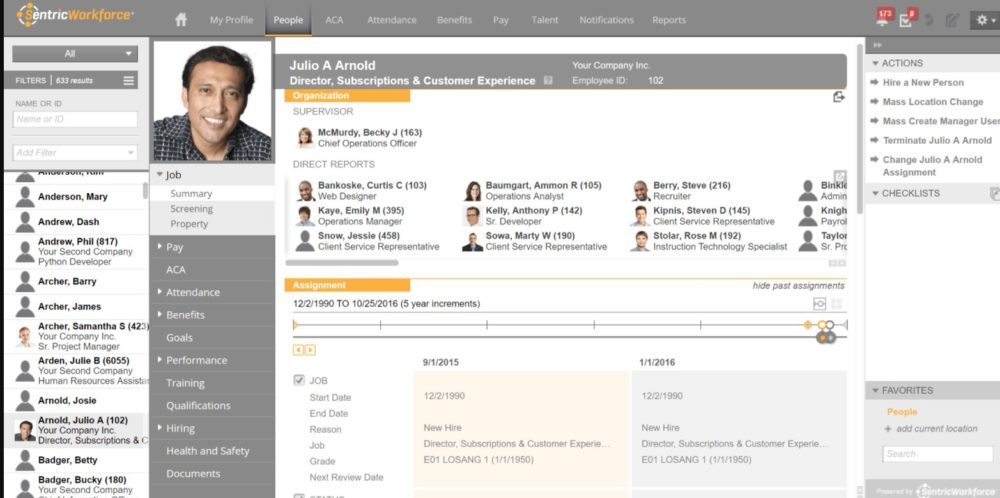
Task: Click the timeline view icon under Assignment
Action: (819, 303)
